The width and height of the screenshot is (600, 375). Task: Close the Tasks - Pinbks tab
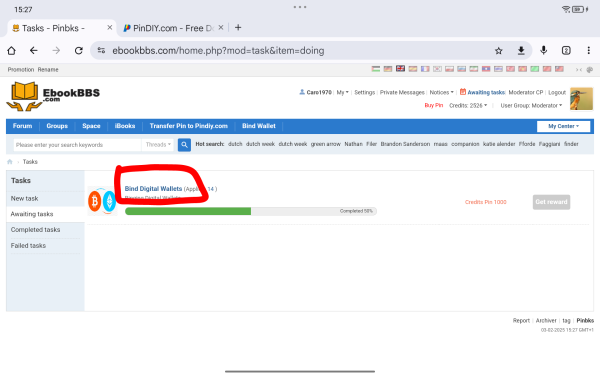pyautogui.click(x=109, y=28)
